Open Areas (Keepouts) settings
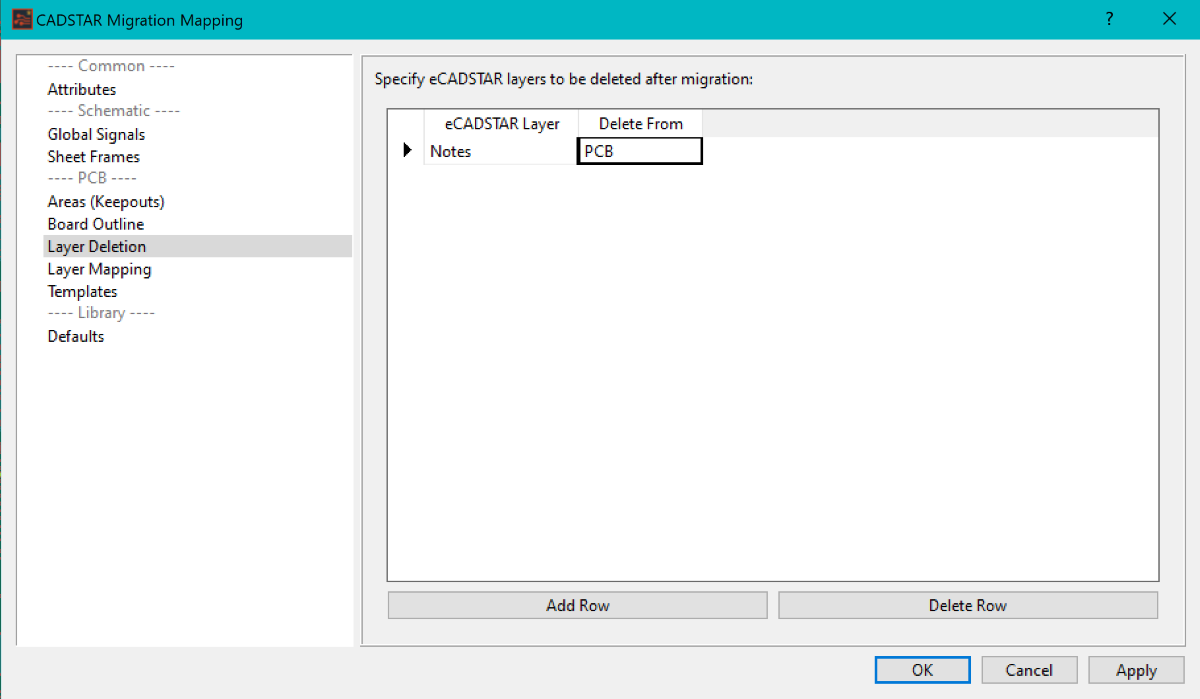This screenshot has height=699, width=1200. pyautogui.click(x=106, y=201)
